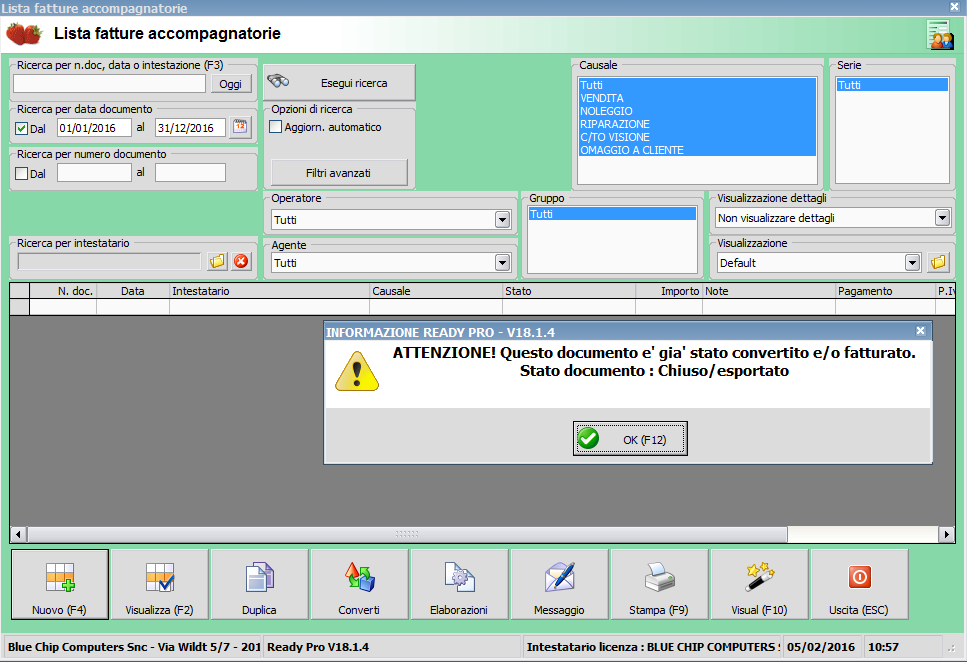Screen dimensions: 967x662
Task: Click the Messaggio envelope button
Action: click(559, 584)
